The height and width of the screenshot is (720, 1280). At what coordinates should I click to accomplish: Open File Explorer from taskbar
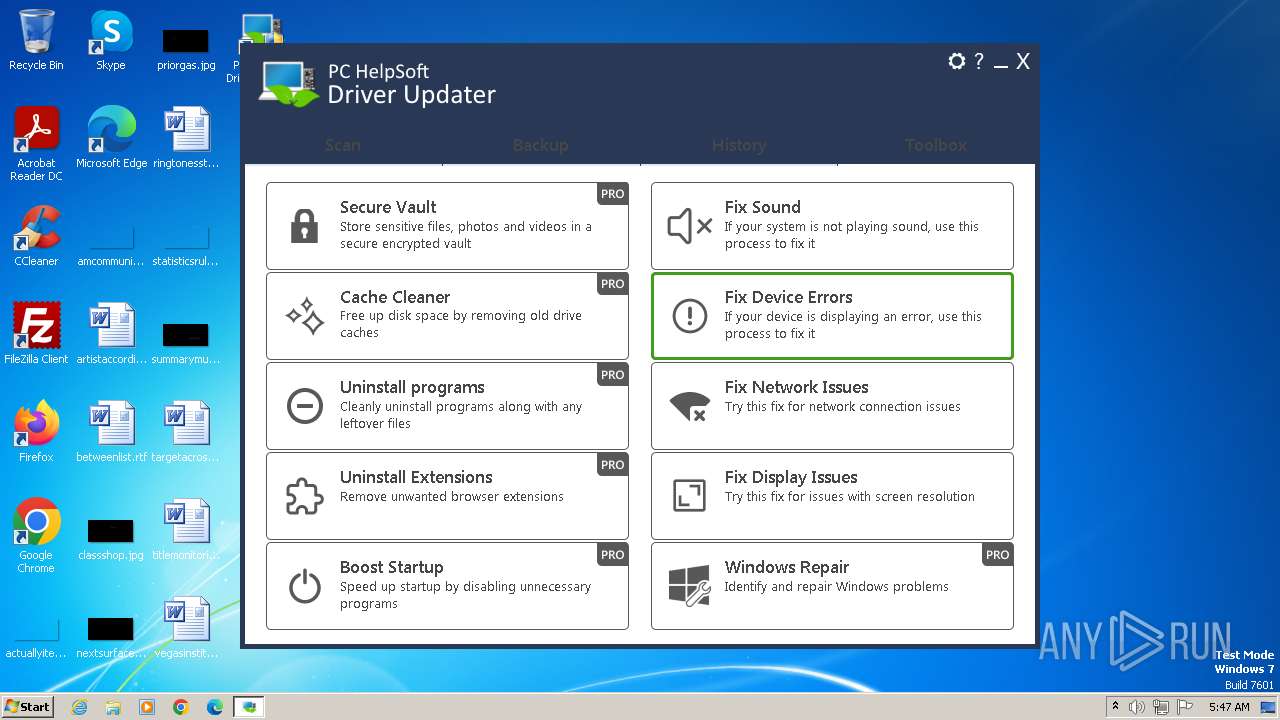coord(113,707)
